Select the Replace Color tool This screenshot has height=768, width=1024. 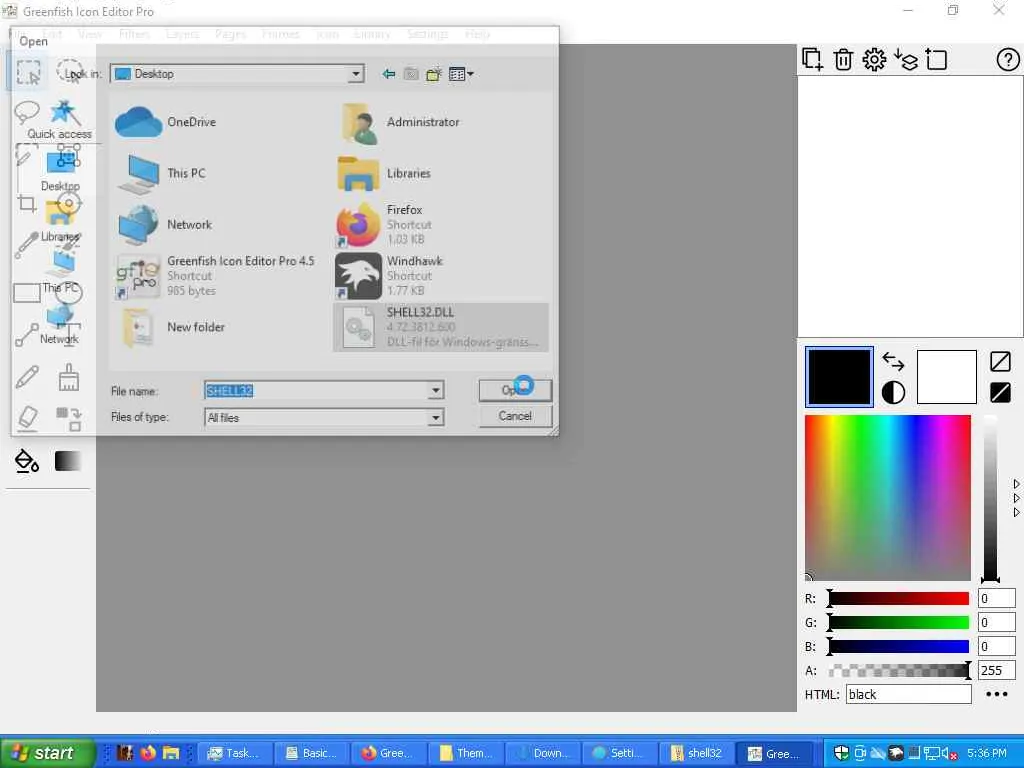[69, 419]
